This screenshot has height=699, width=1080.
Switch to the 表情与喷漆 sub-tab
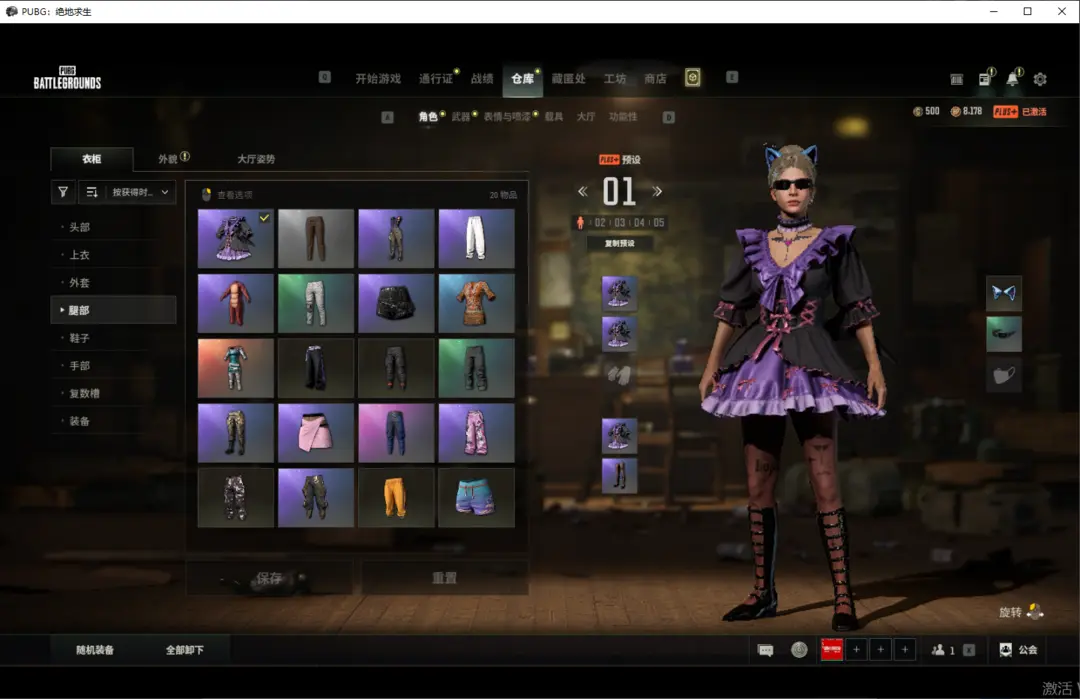click(507, 116)
